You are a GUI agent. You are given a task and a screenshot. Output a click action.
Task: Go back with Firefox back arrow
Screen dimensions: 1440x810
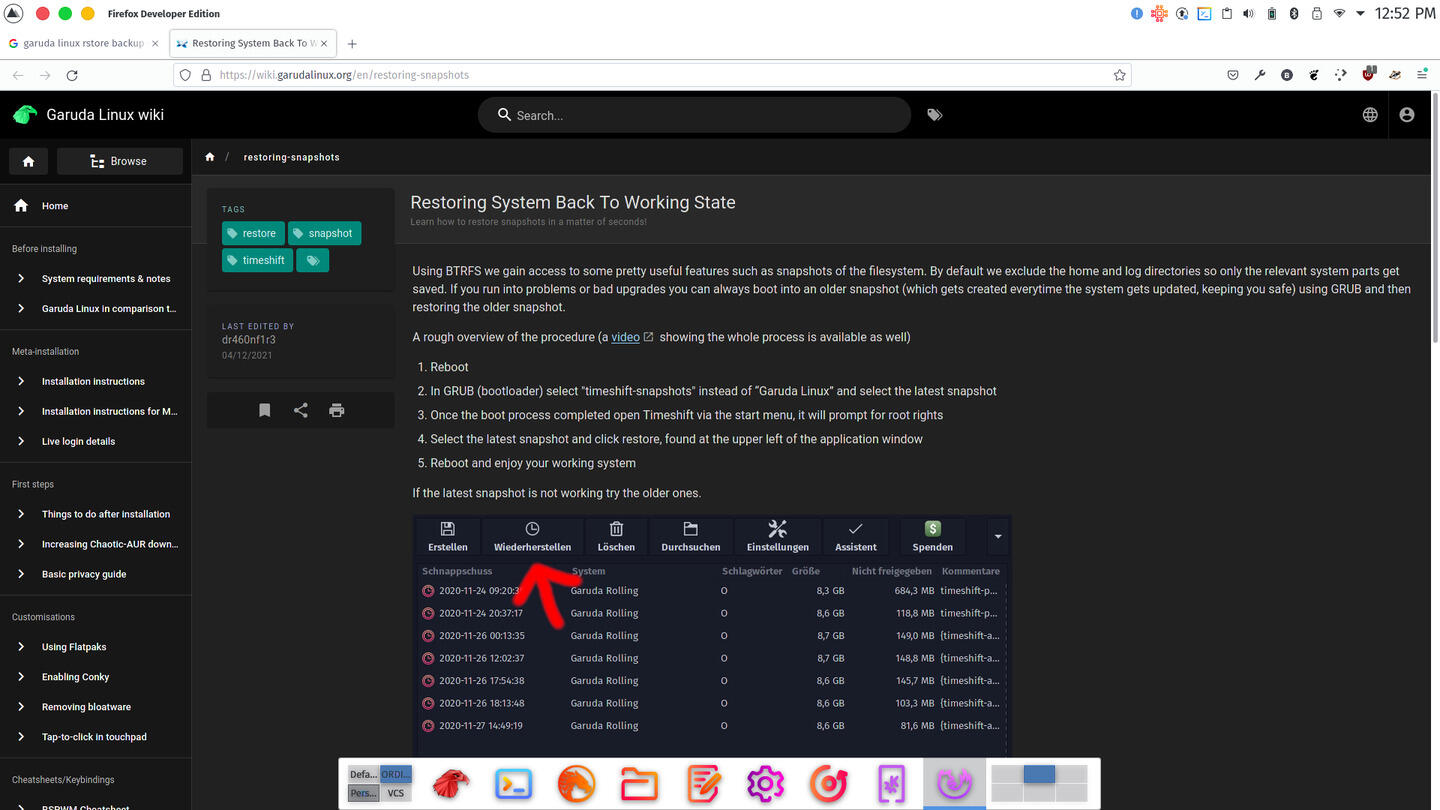click(18, 75)
